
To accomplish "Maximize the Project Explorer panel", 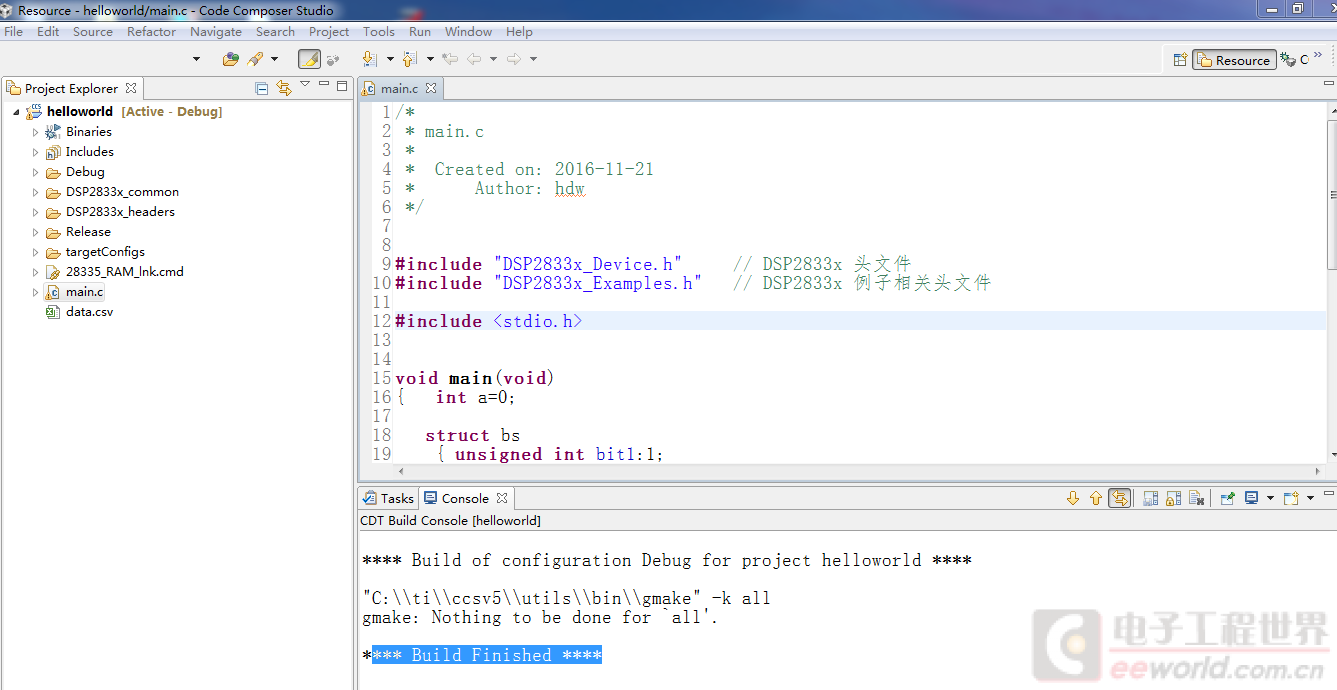I will pyautogui.click(x=342, y=86).
